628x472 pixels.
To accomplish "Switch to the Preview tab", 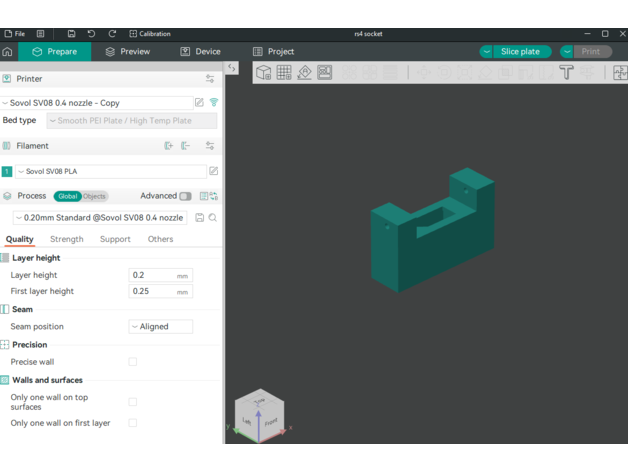I will pos(128,52).
